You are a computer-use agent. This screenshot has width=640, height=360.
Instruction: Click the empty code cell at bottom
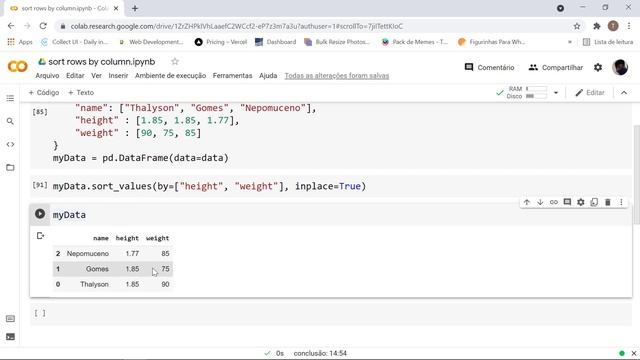(x=331, y=313)
